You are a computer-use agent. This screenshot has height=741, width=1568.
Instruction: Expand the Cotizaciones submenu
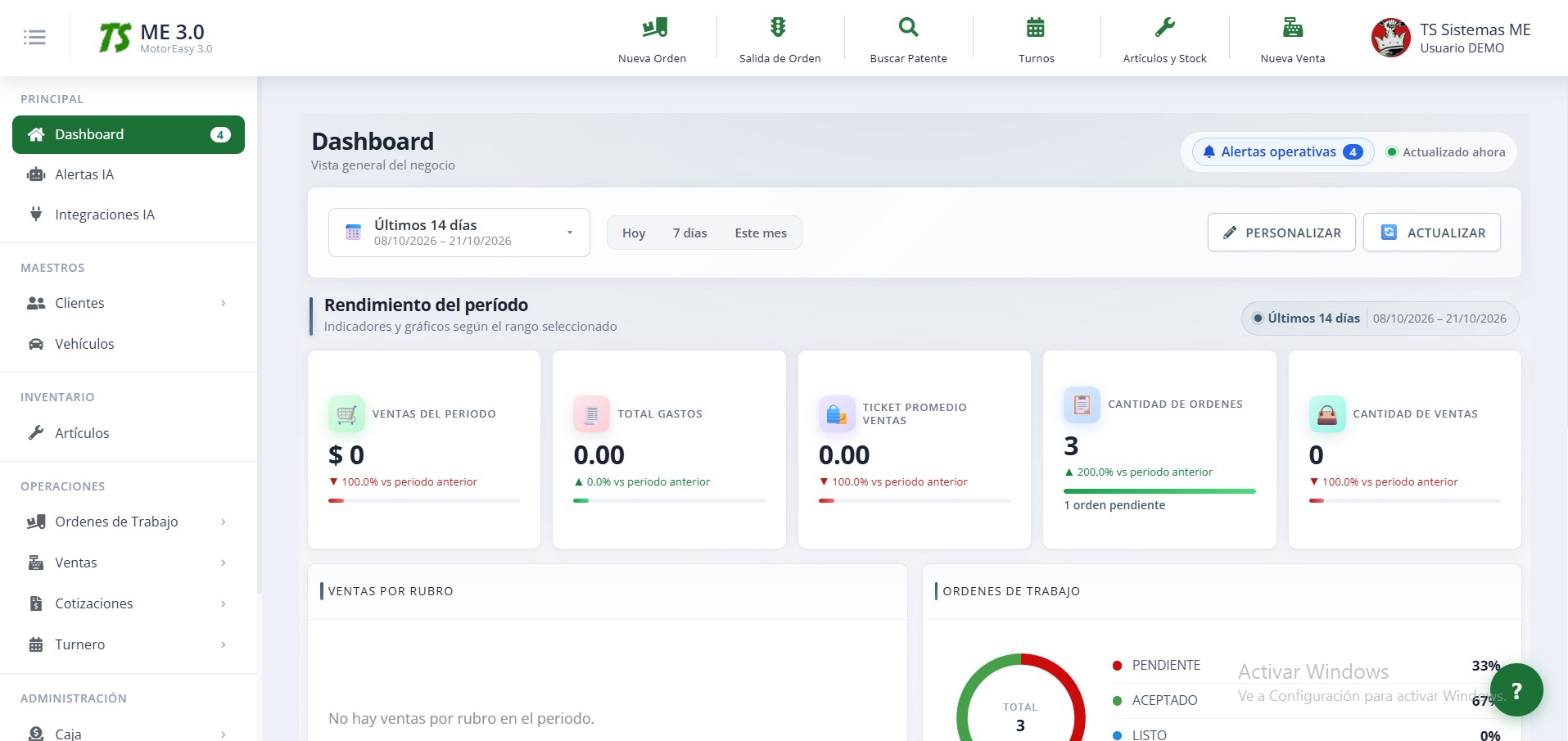(x=129, y=603)
